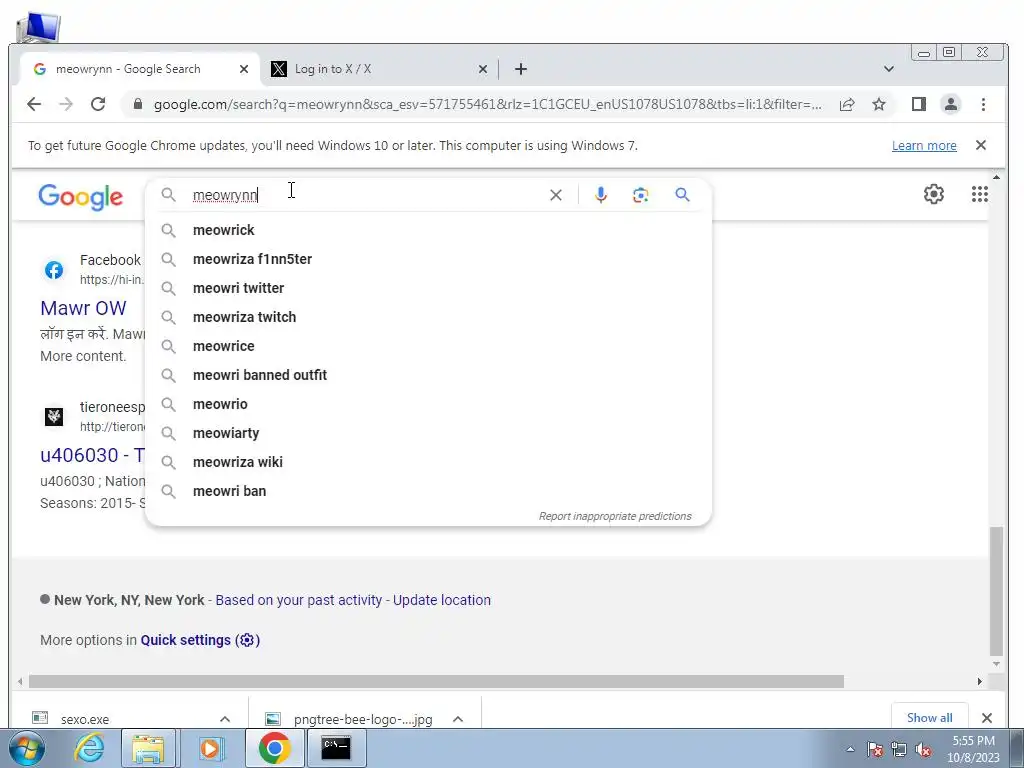The height and width of the screenshot is (768, 1024).
Task: Click the Google logo
Action: 80,197
